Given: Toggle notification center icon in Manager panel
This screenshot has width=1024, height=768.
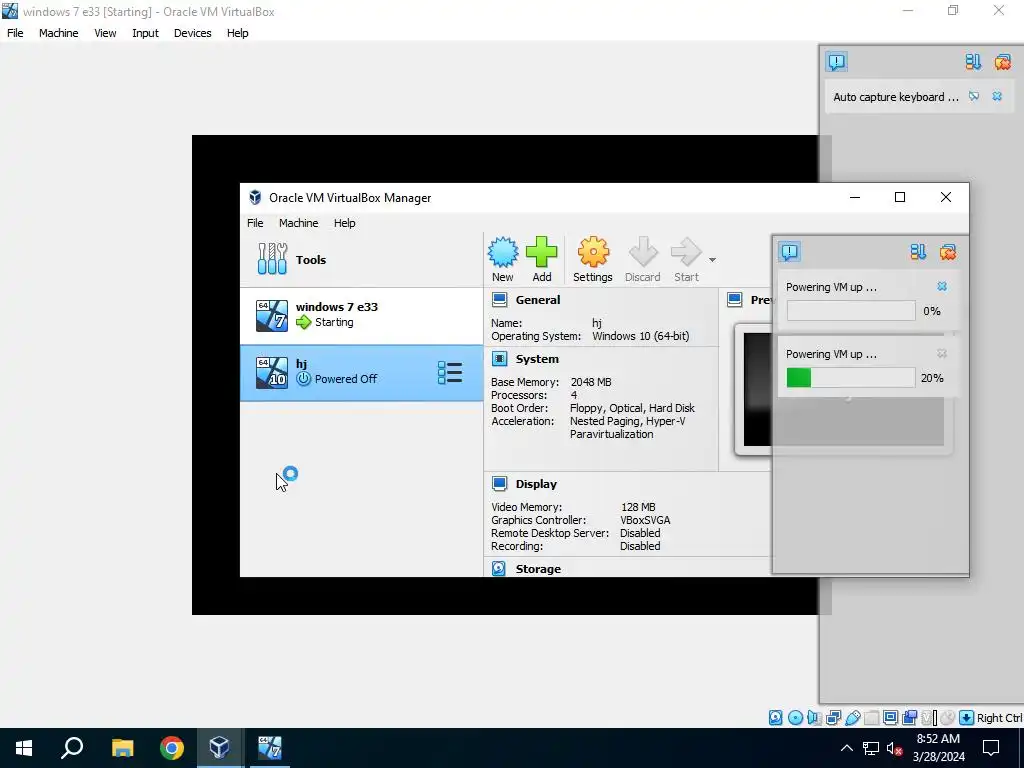Looking at the screenshot, I should tap(790, 252).
